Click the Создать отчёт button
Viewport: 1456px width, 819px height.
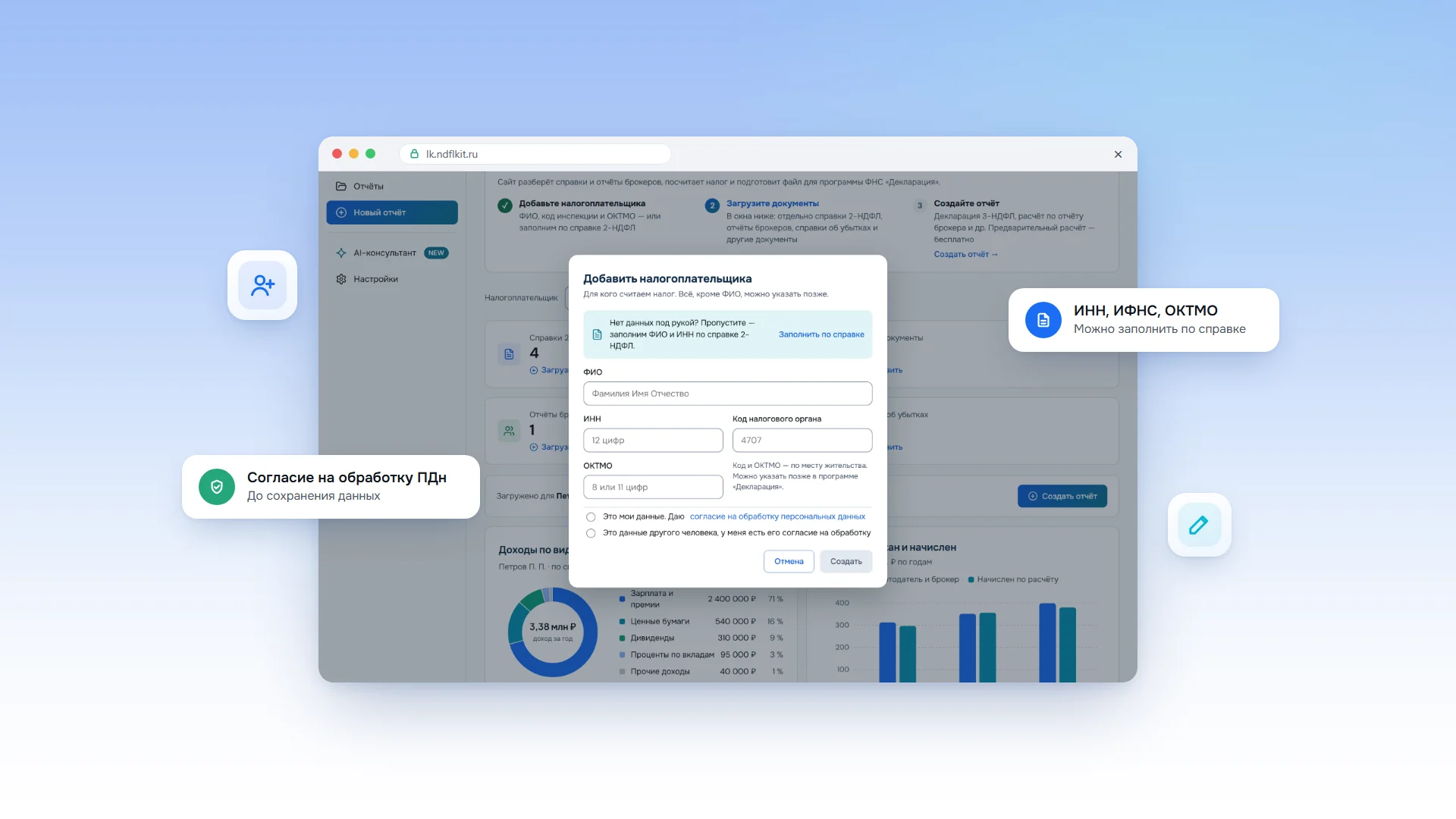[x=1062, y=496]
